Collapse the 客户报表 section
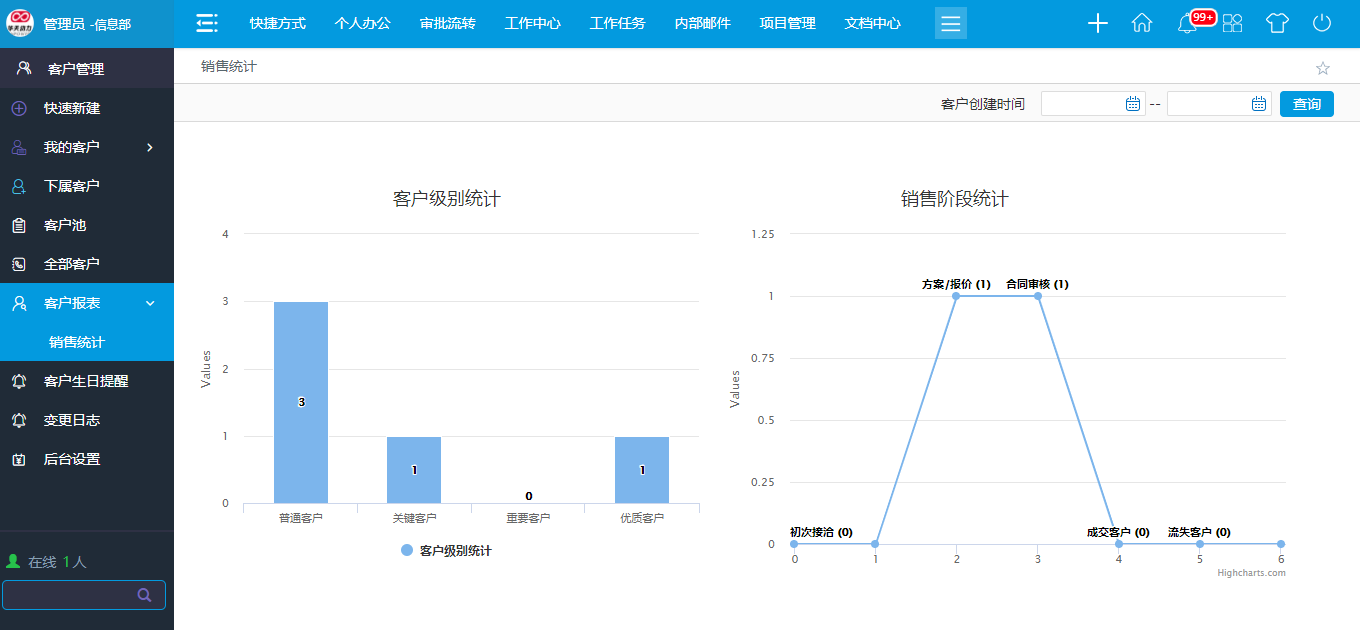The height and width of the screenshot is (630, 1360). point(150,303)
